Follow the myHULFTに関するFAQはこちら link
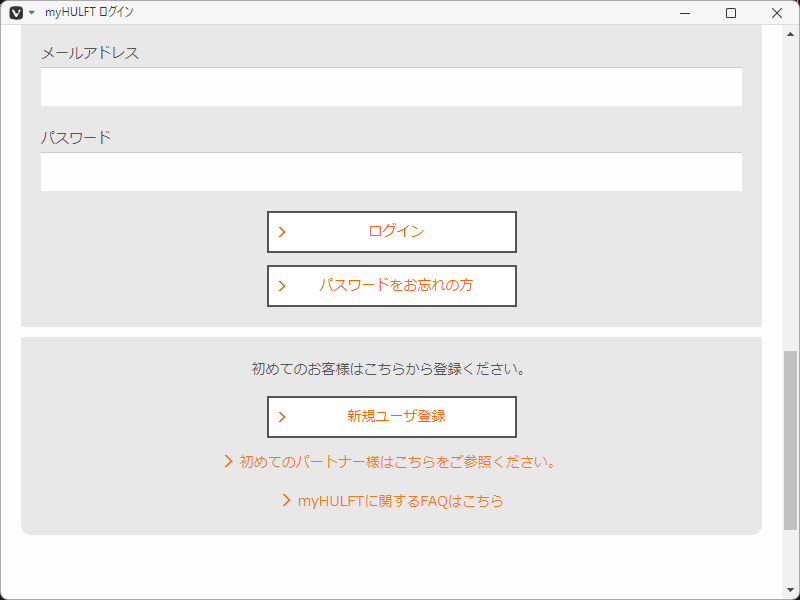This screenshot has height=600, width=800. point(400,501)
